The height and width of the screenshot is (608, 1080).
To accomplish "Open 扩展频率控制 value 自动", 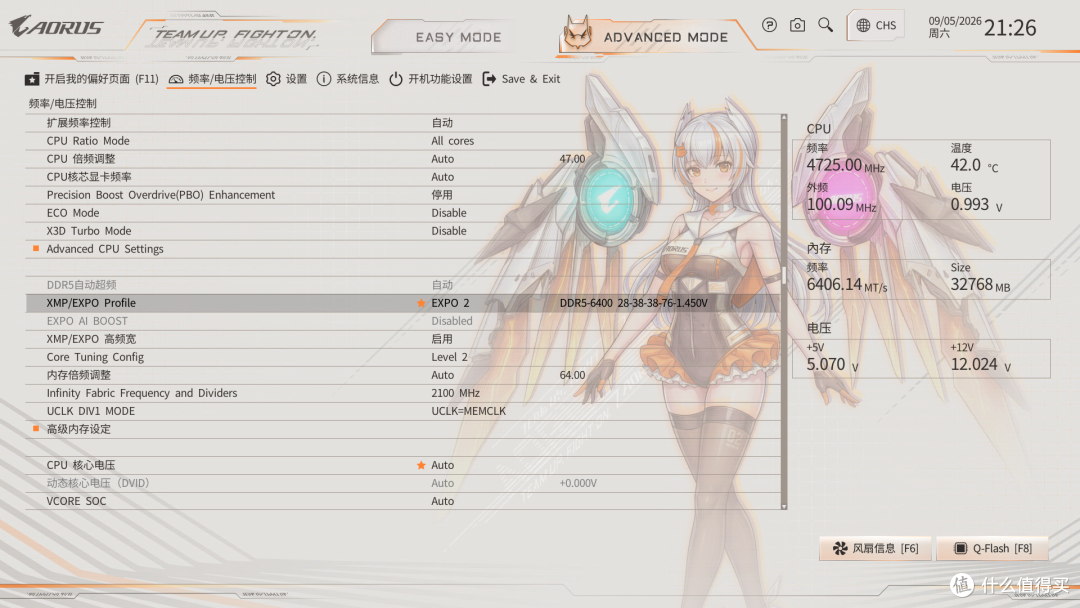I will point(442,123).
